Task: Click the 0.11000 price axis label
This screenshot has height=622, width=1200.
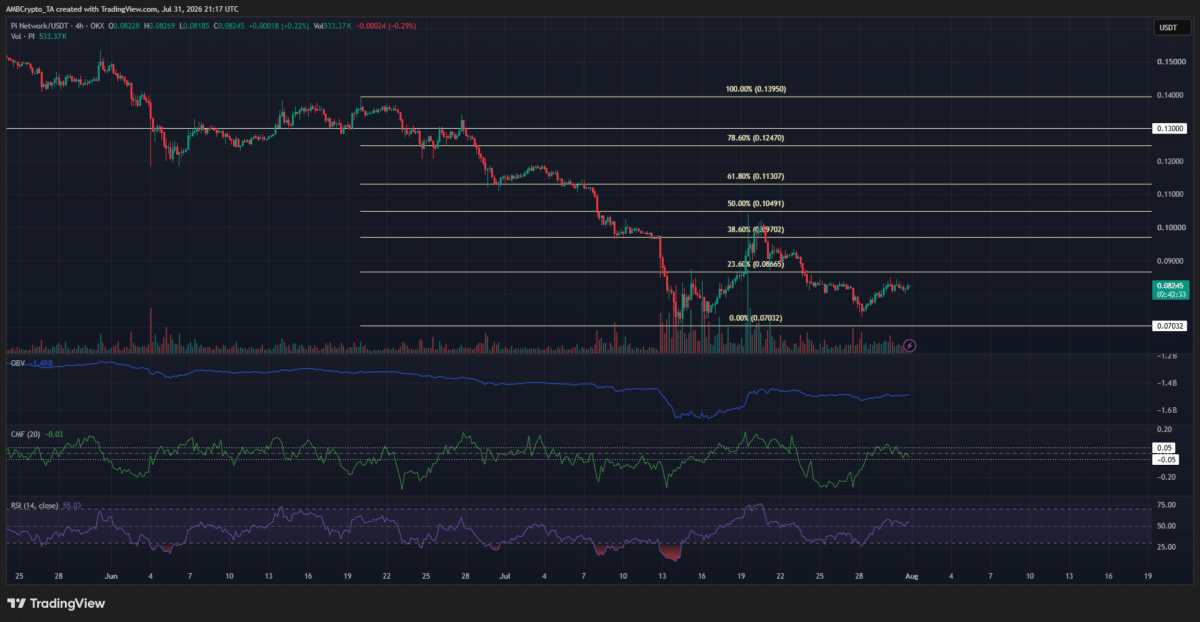Action: coord(1170,194)
